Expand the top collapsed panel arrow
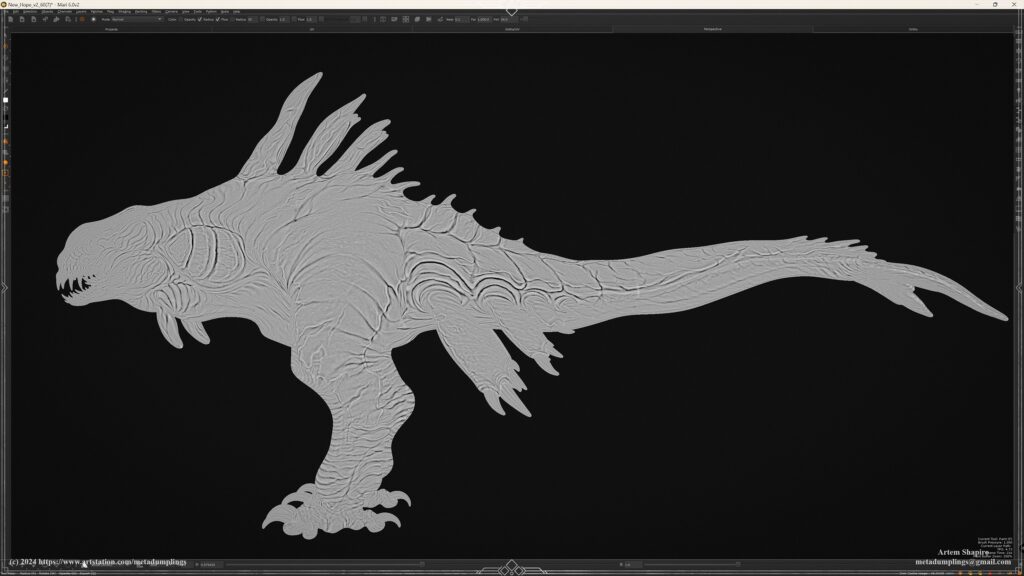The height and width of the screenshot is (576, 1024). pos(511,12)
